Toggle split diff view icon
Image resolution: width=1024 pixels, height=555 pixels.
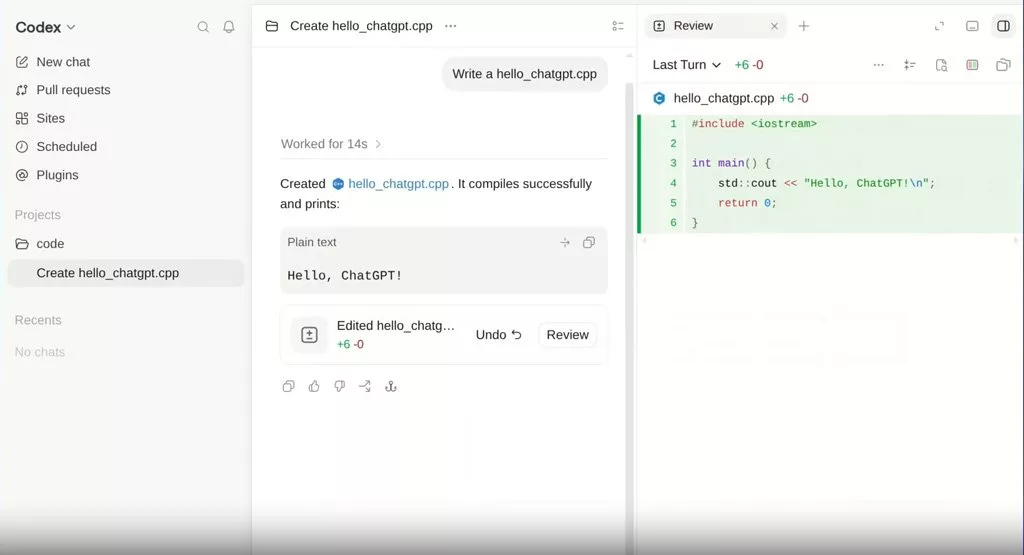click(972, 65)
